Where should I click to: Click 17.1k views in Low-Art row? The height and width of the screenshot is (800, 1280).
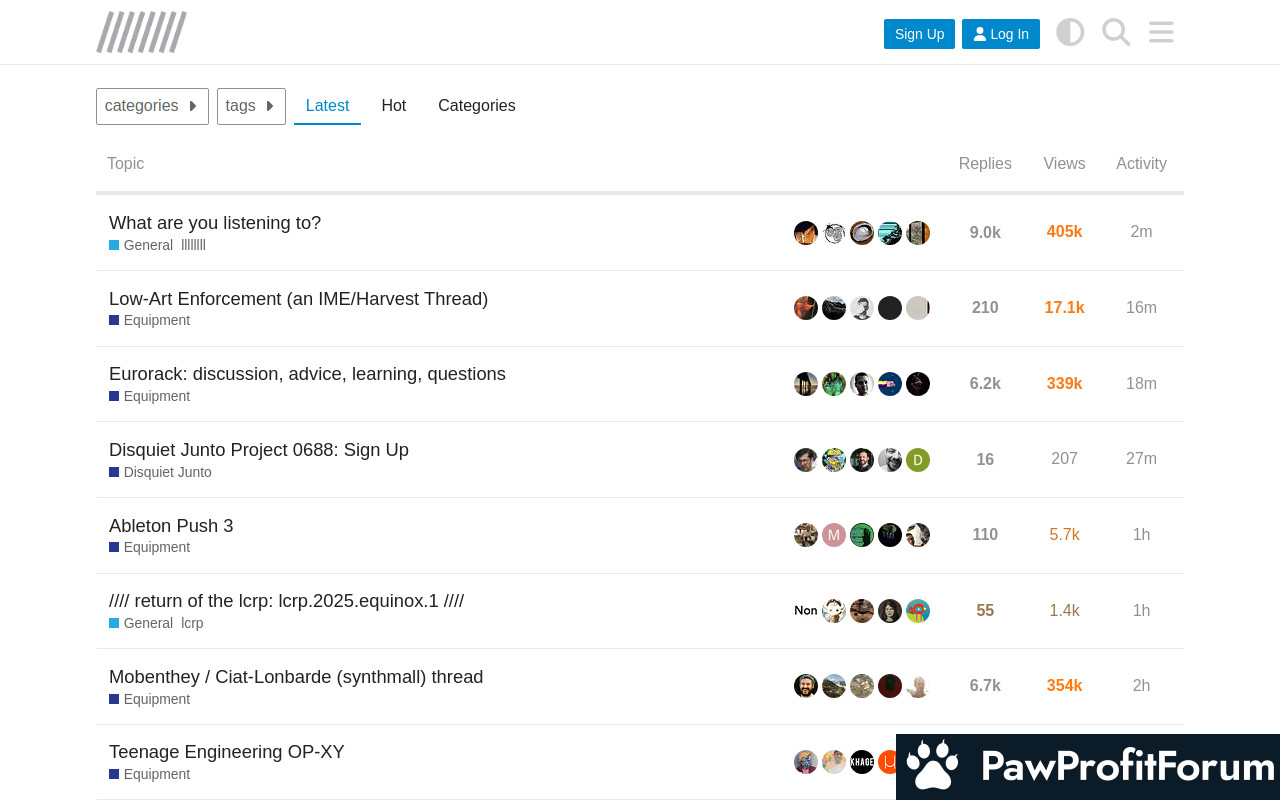(1064, 308)
